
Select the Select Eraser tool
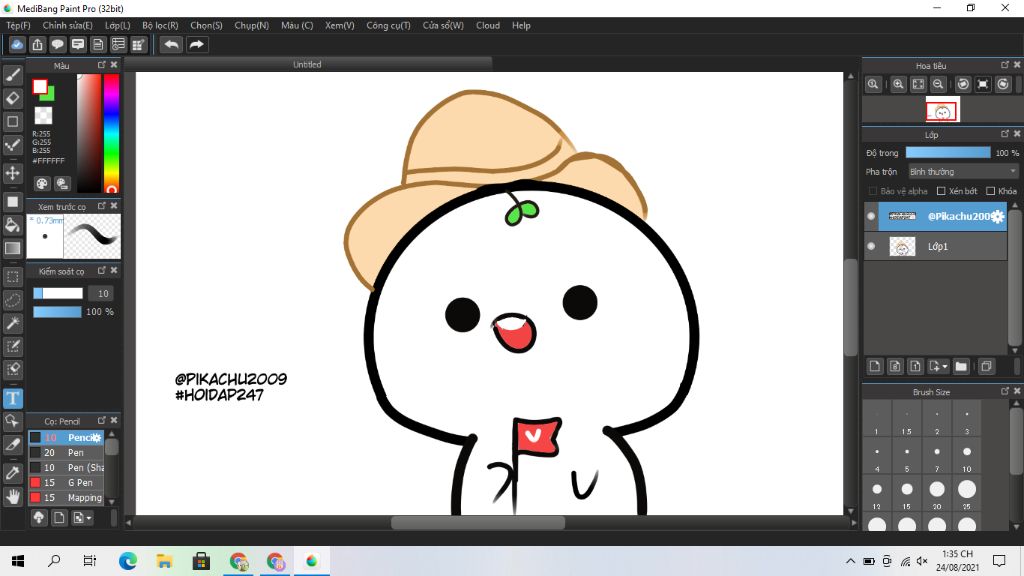(x=12, y=370)
